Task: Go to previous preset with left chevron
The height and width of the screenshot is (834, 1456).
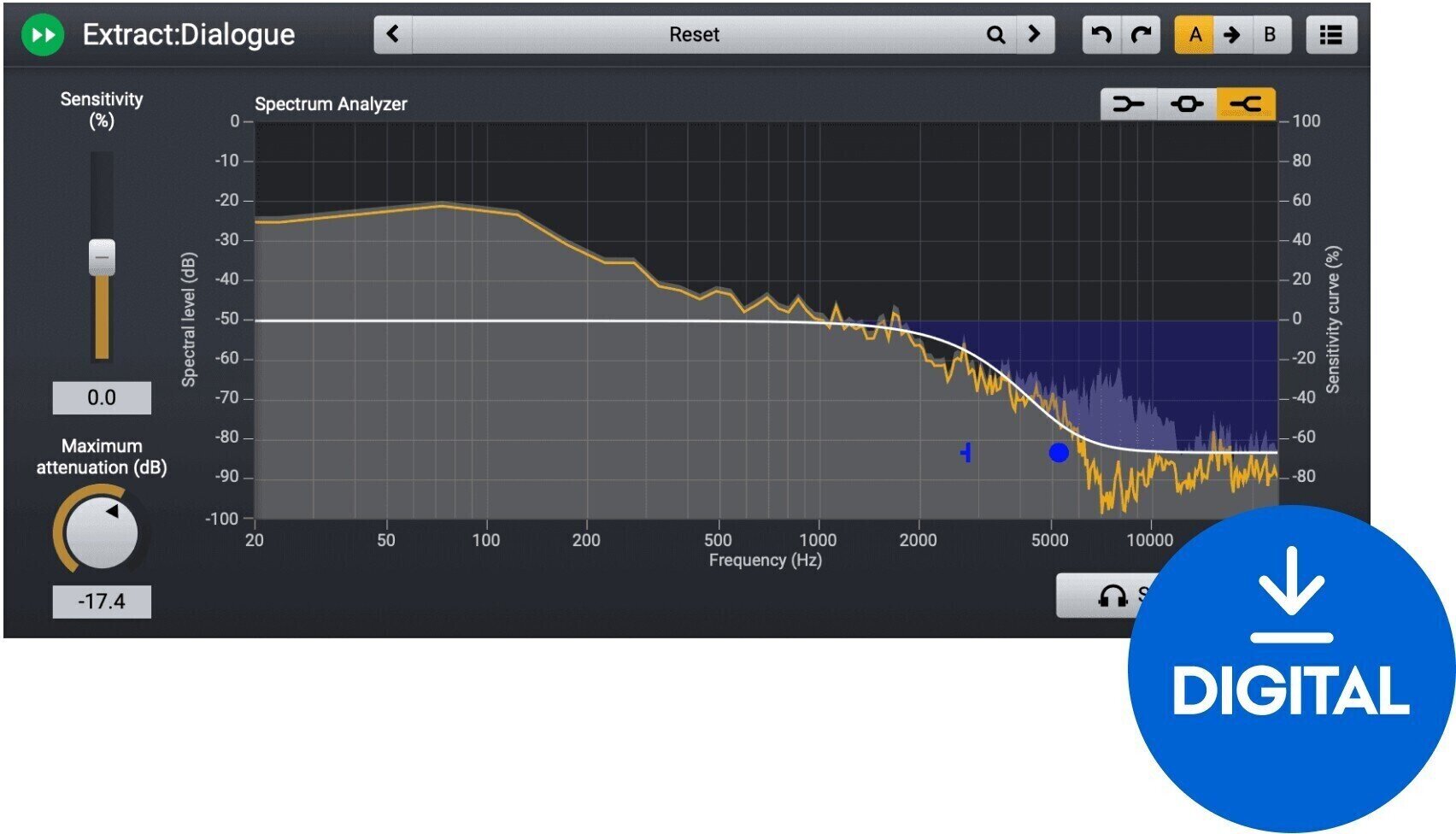Action: pos(392,35)
